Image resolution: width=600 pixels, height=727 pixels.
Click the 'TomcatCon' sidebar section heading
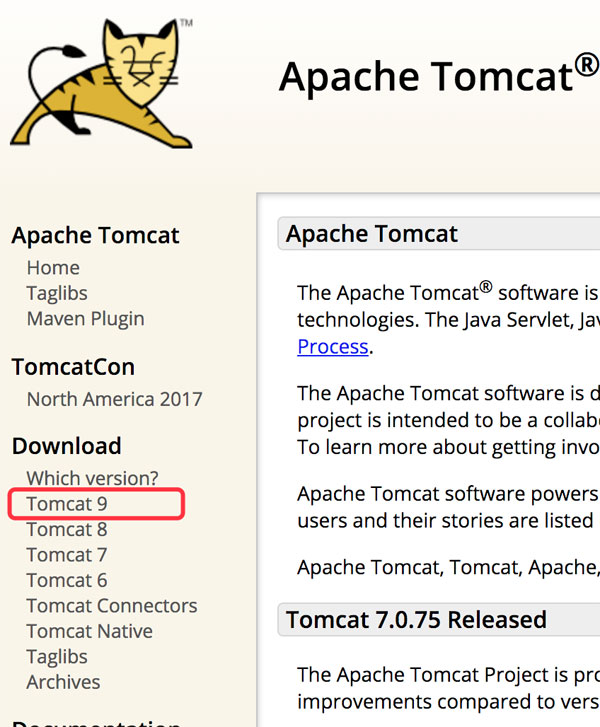coord(73,367)
